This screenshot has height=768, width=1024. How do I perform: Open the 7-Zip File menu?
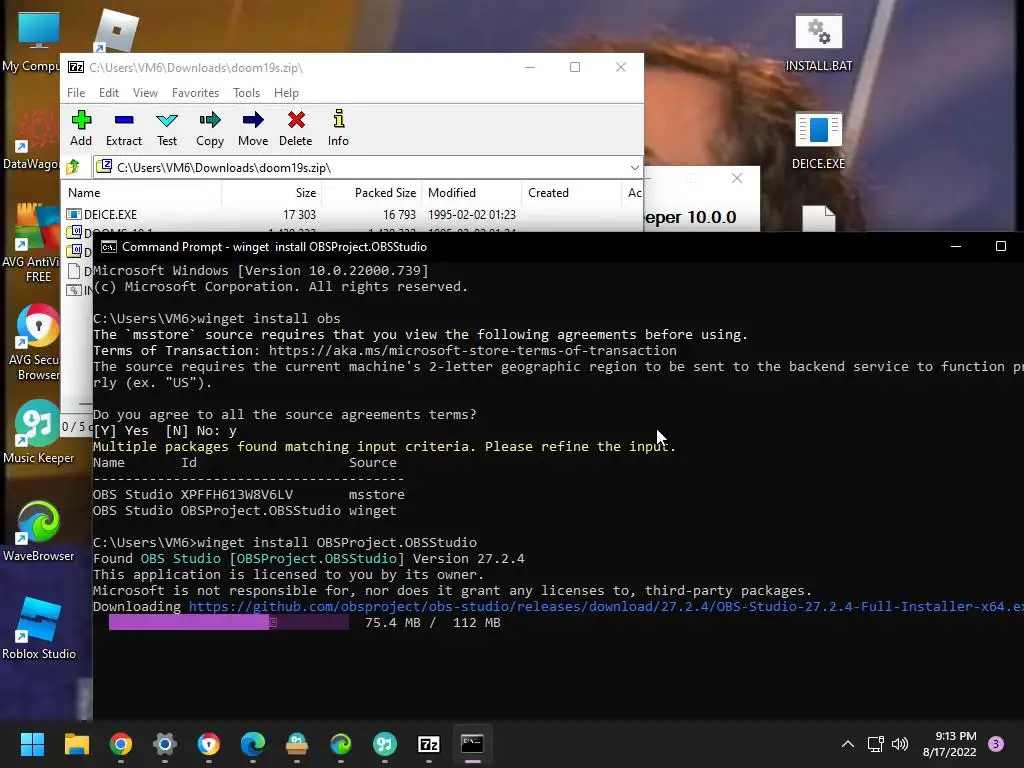[x=76, y=93]
